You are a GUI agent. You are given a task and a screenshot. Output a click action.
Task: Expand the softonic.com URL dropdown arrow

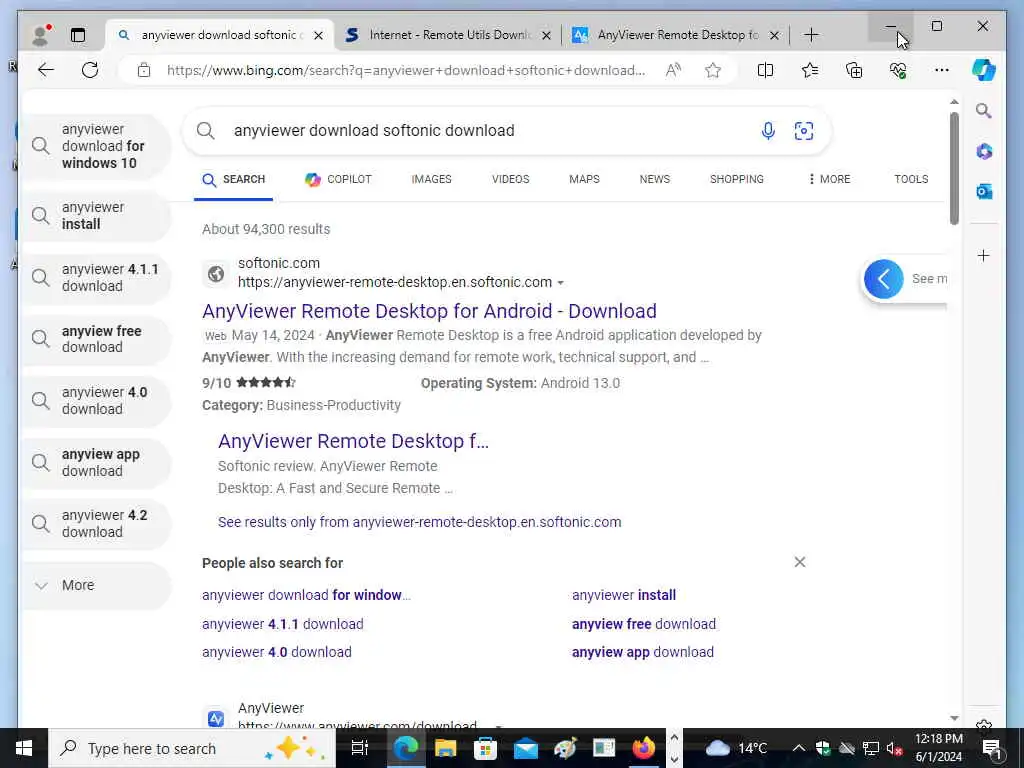click(x=560, y=283)
